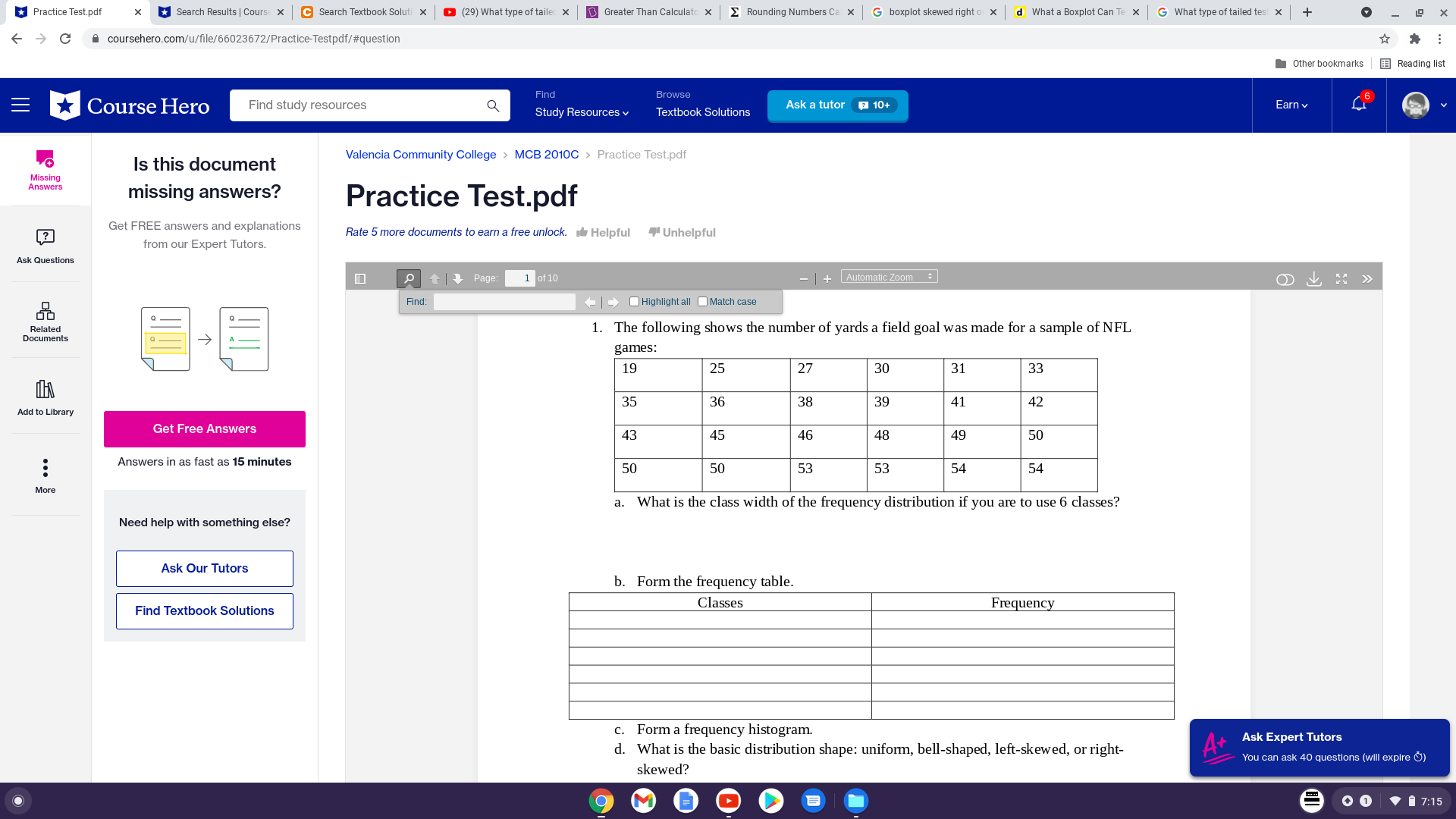The width and height of the screenshot is (1456, 819).
Task: Open the Course Hero hamburger menu
Action: click(x=20, y=105)
